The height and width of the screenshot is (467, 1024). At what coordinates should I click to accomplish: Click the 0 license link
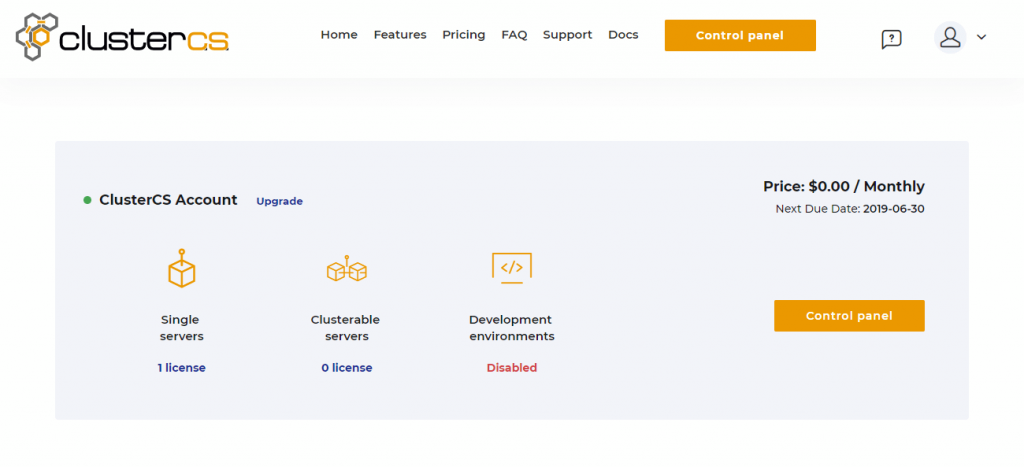[x=346, y=368]
